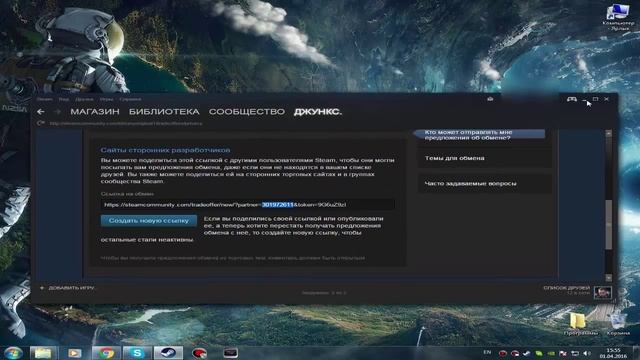
Task: Go back with the Steam back arrow
Action: (40, 111)
